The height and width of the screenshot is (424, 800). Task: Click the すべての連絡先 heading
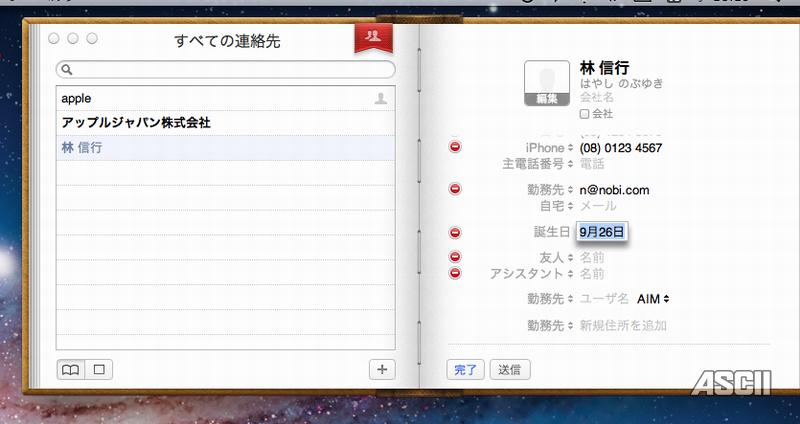[x=227, y=41]
